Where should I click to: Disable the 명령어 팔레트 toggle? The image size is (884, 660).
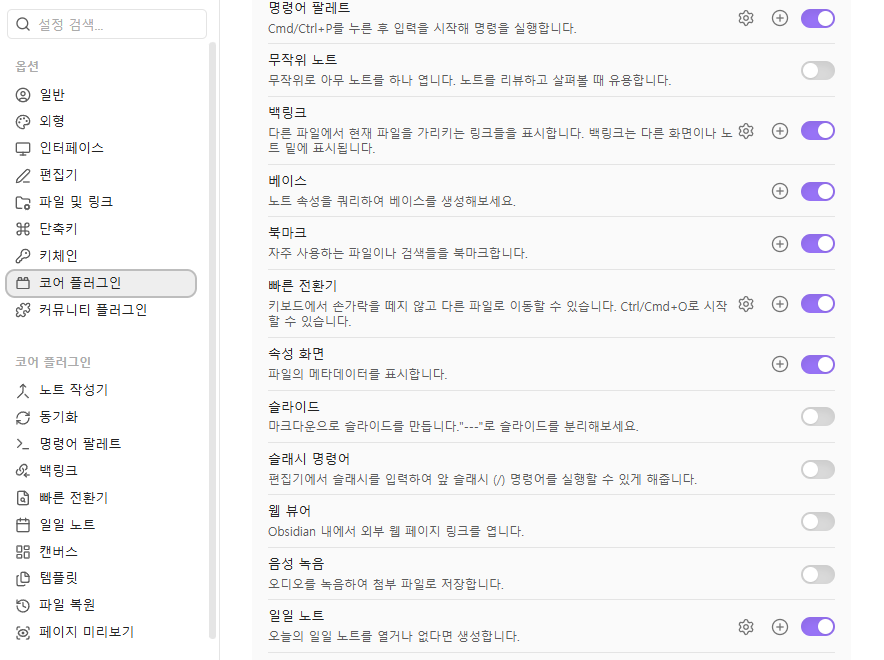click(x=817, y=18)
